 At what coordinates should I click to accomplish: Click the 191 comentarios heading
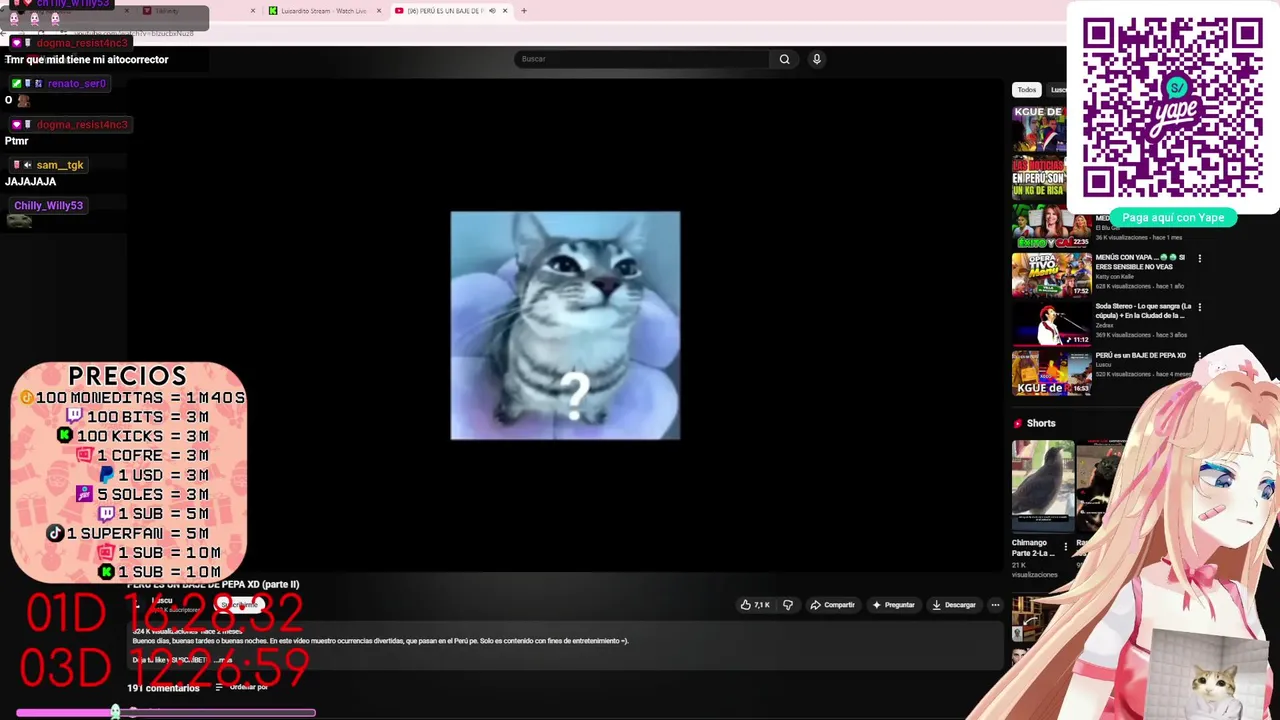(x=163, y=688)
